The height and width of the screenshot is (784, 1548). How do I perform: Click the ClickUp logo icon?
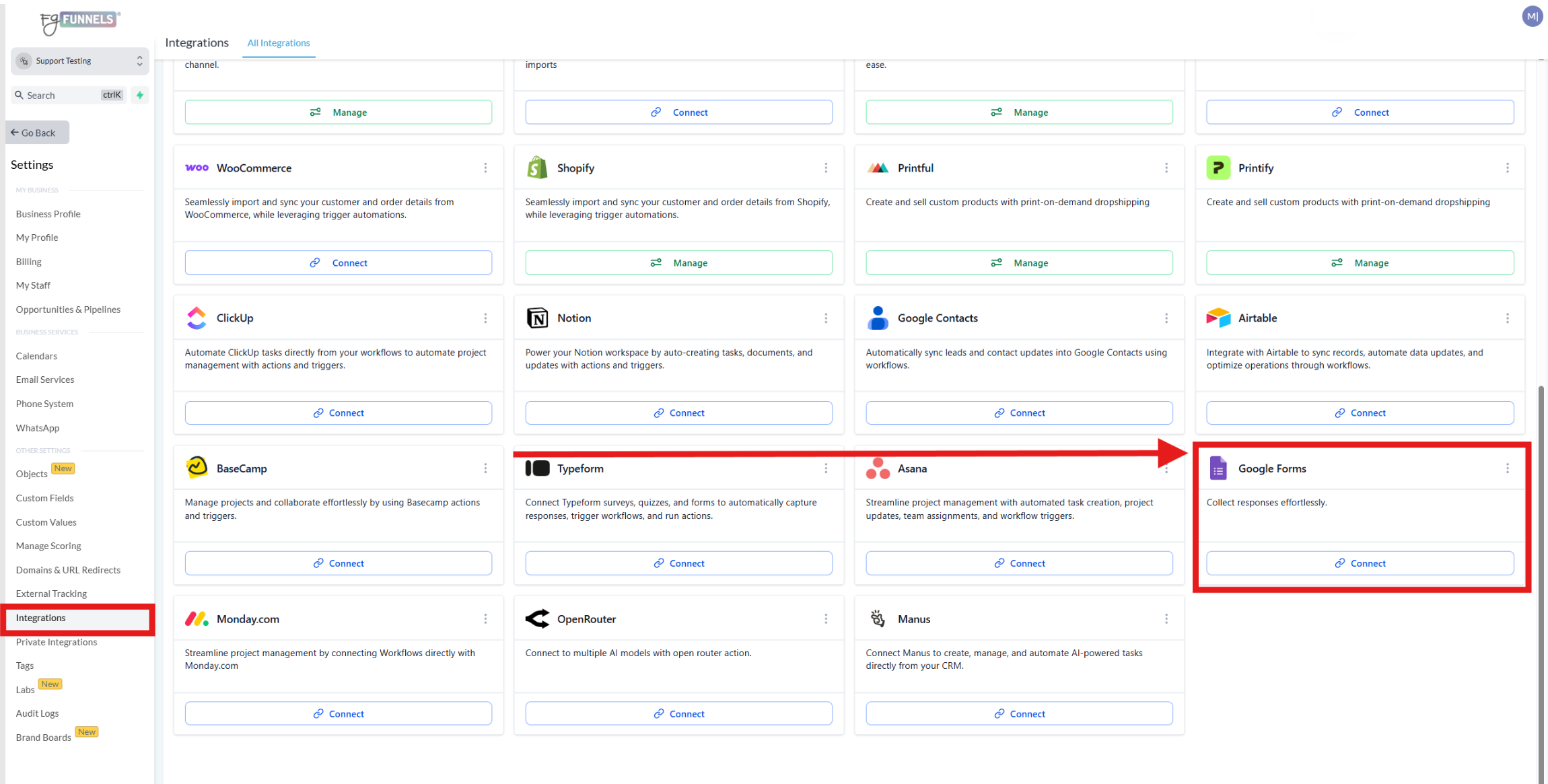tap(196, 318)
